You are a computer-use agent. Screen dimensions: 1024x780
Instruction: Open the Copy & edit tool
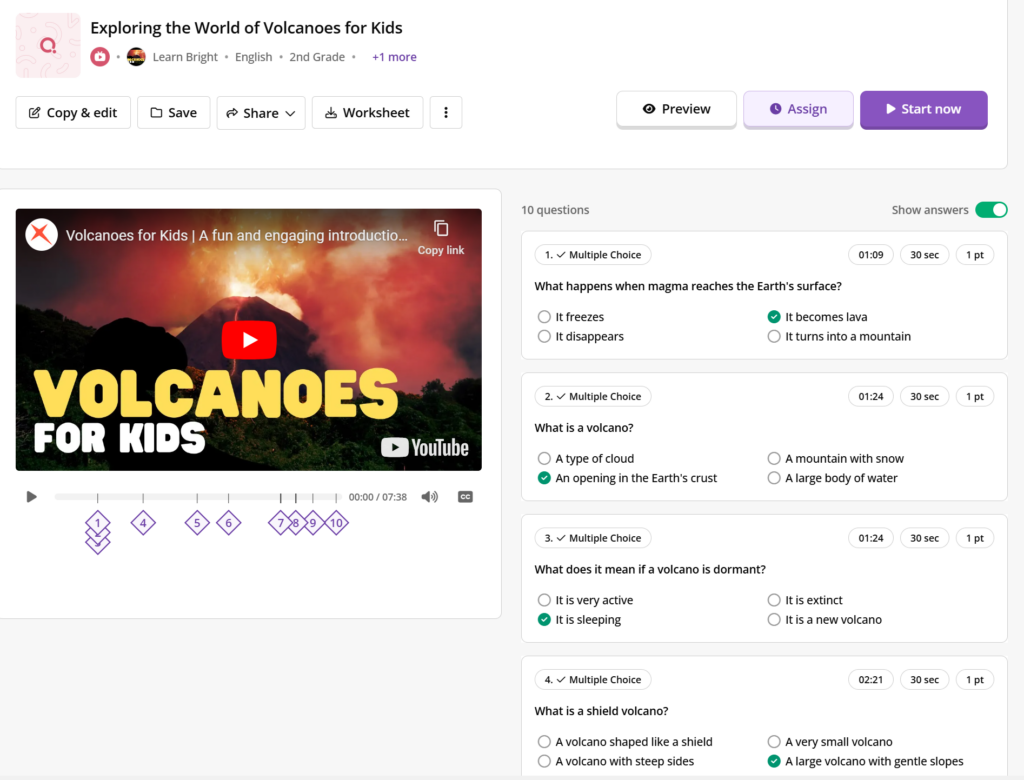[x=72, y=112]
